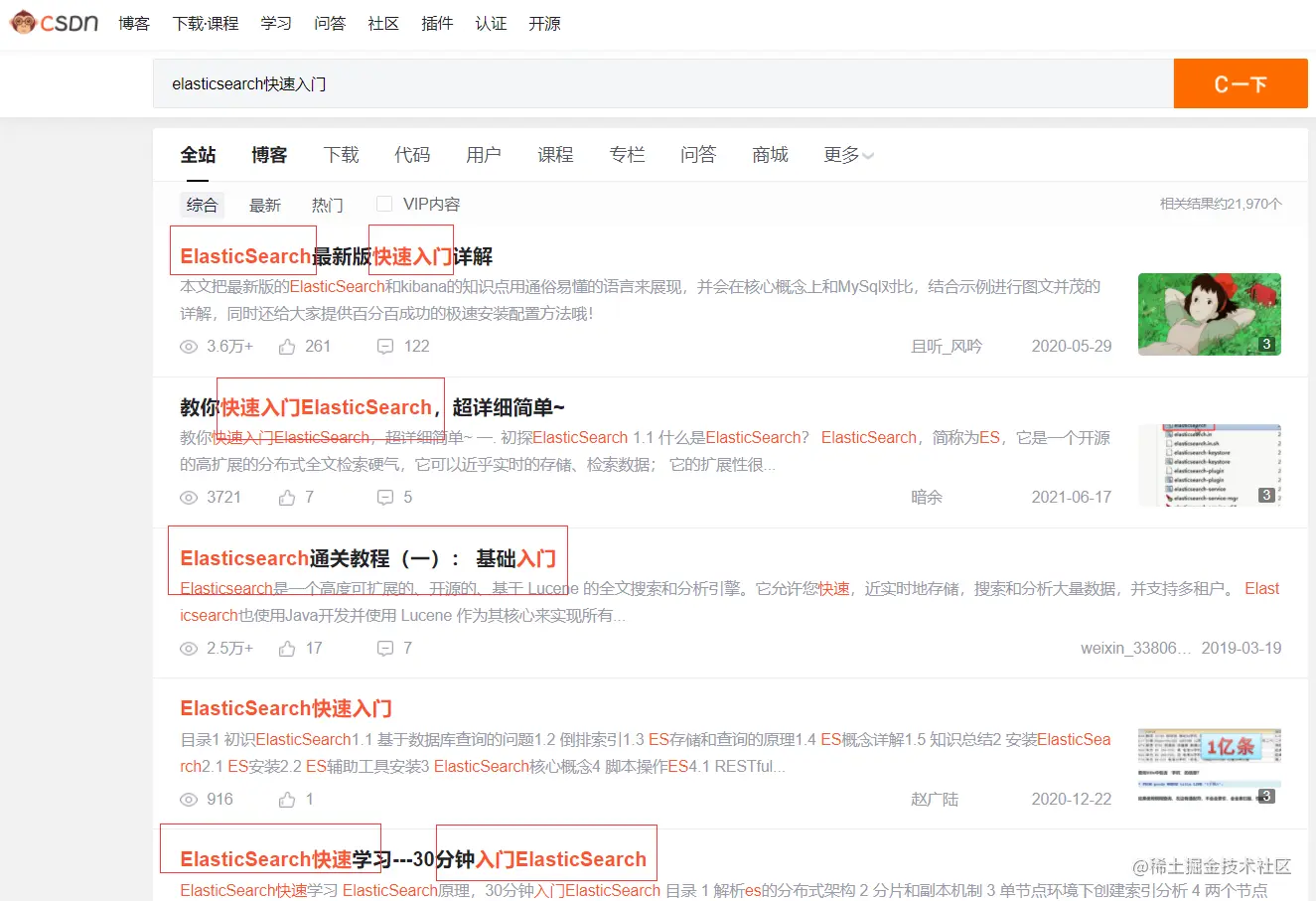Click the 相关结果约21,970个 result count
Image resolution: width=1316 pixels, height=901 pixels.
(x=1221, y=204)
